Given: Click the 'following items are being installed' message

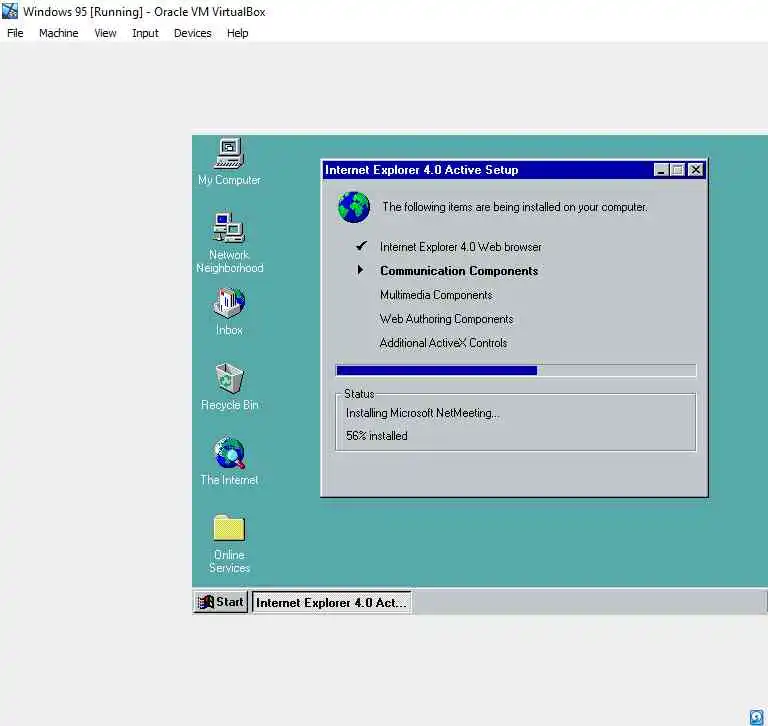Looking at the screenshot, I should coord(514,207).
